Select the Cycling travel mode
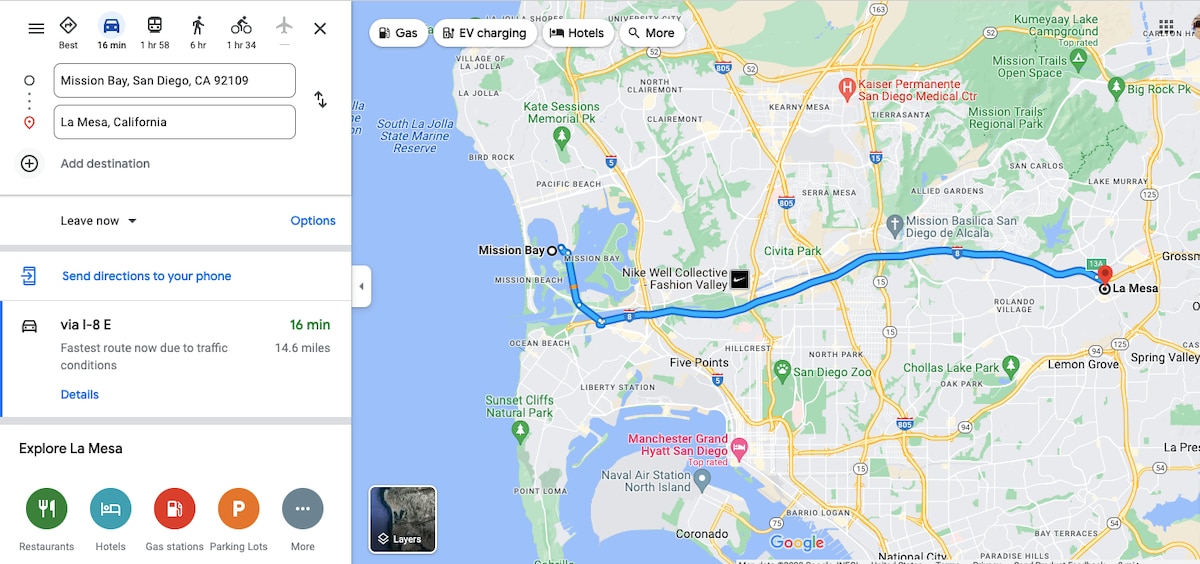The image size is (1200, 564). [x=241, y=32]
